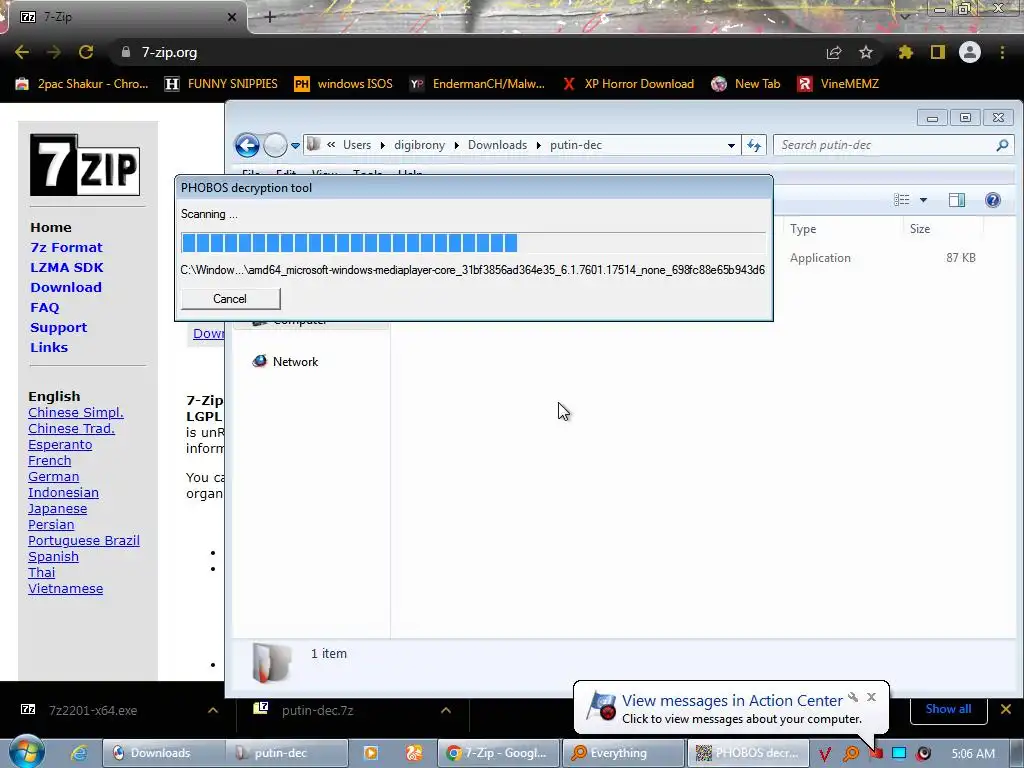This screenshot has height=768, width=1024.
Task: Refresh the putin-dec folder
Action: (754, 146)
